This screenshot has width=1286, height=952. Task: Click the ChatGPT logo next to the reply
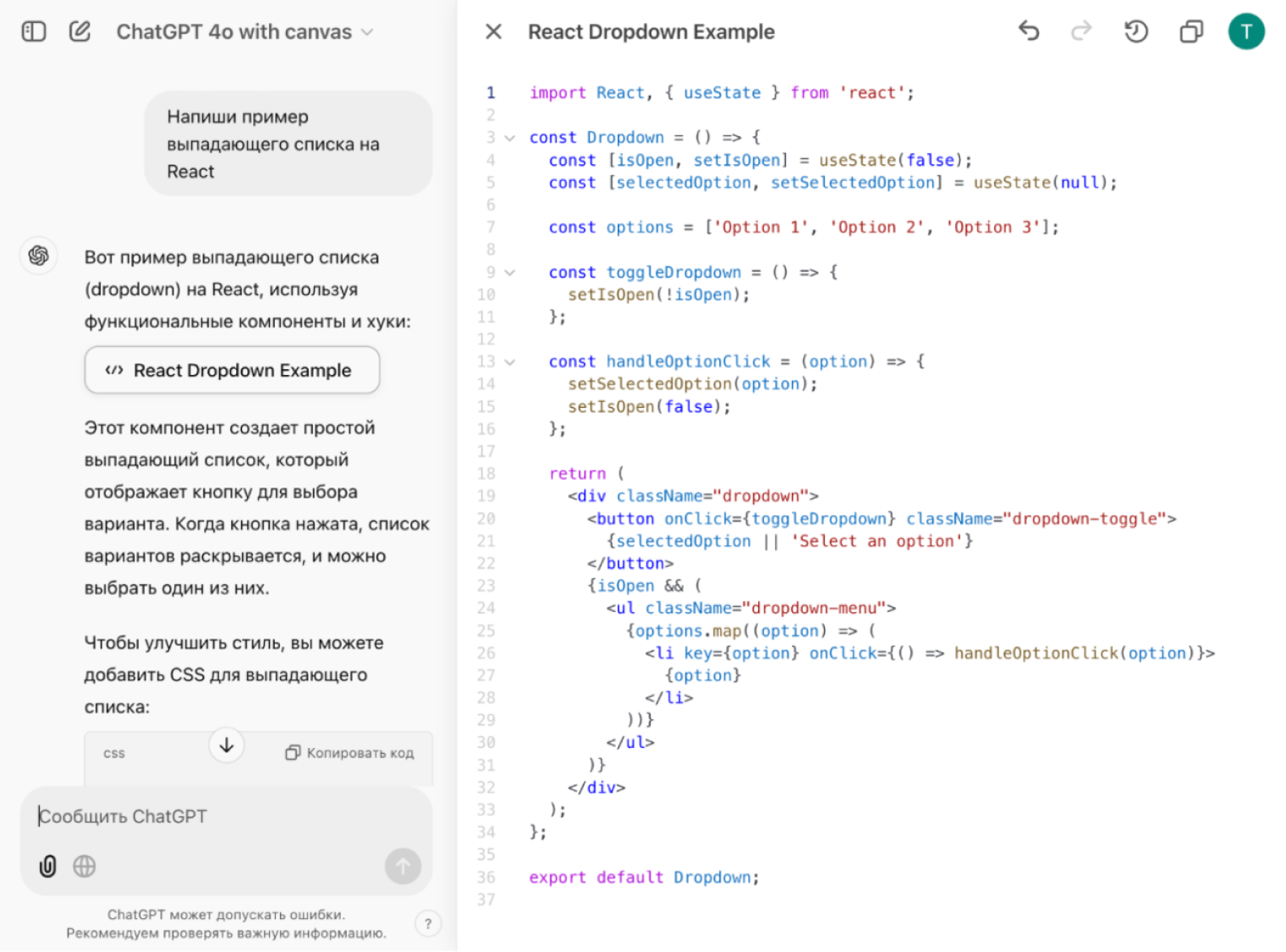[x=39, y=256]
